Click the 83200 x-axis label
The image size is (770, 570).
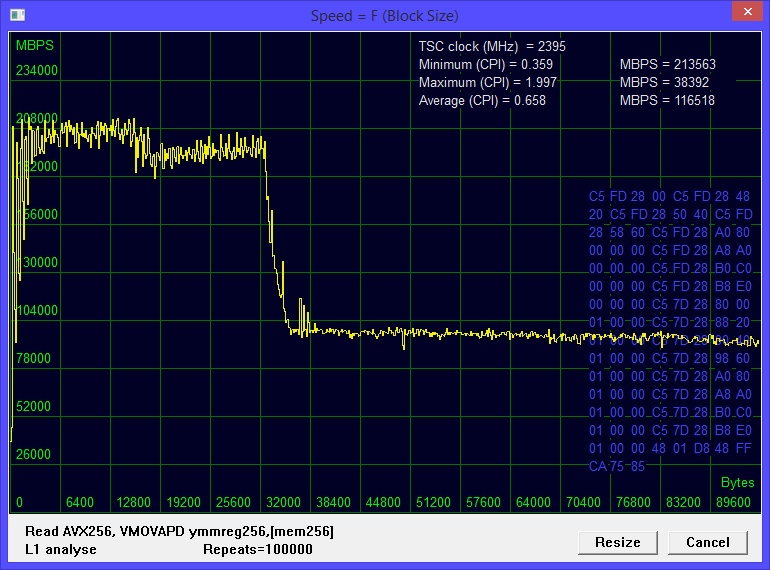pyautogui.click(x=683, y=503)
